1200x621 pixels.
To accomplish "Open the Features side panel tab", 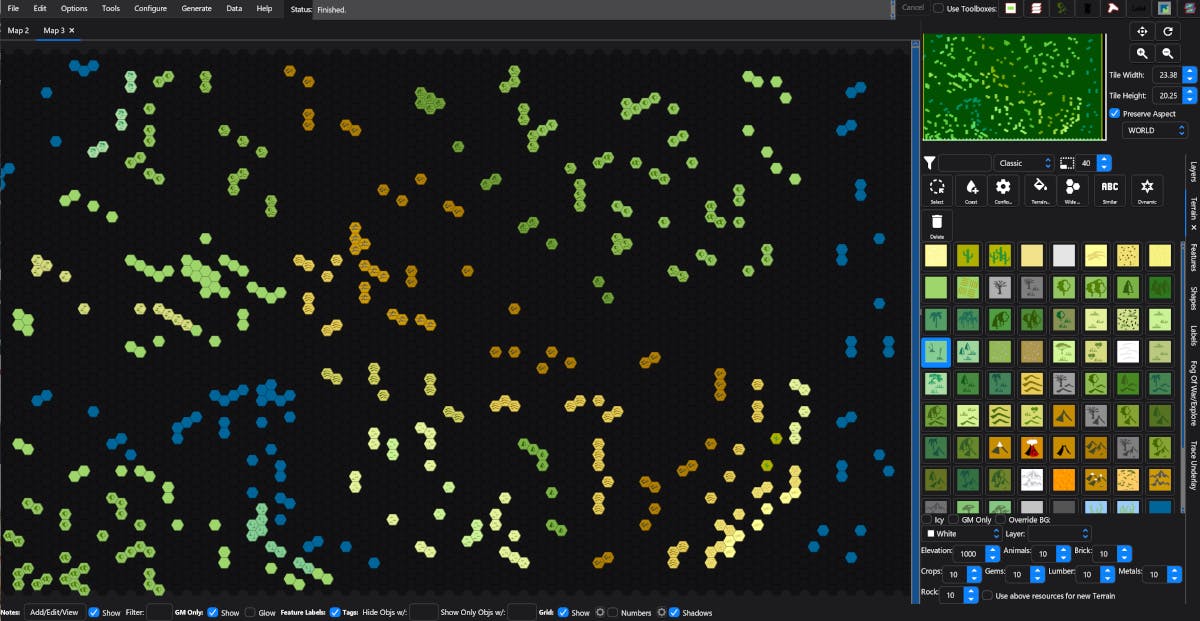I will click(x=1193, y=257).
